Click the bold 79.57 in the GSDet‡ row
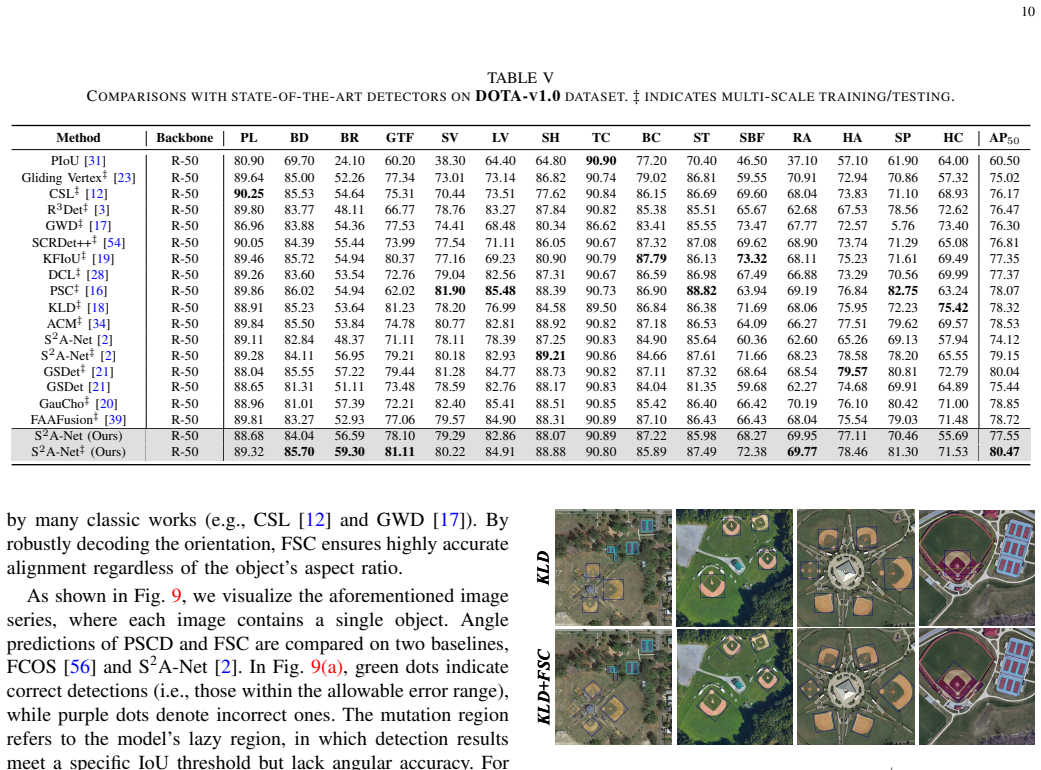Image resolution: width=1041 pixels, height=770 pixels. pos(852,372)
